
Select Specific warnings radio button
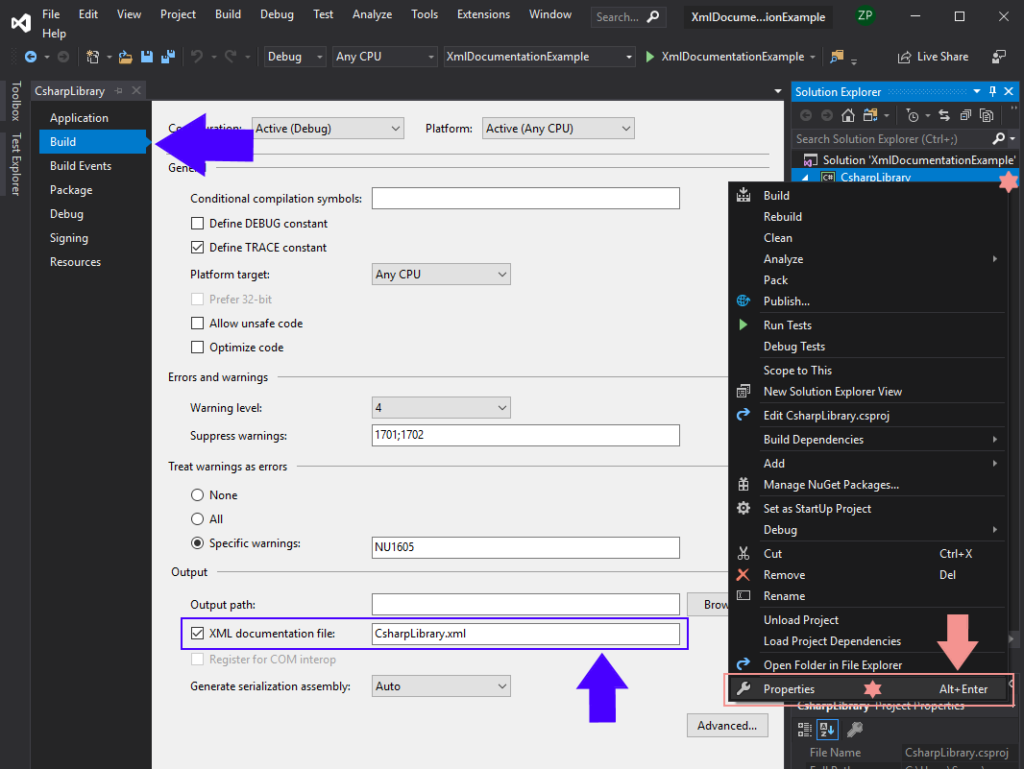coord(197,543)
